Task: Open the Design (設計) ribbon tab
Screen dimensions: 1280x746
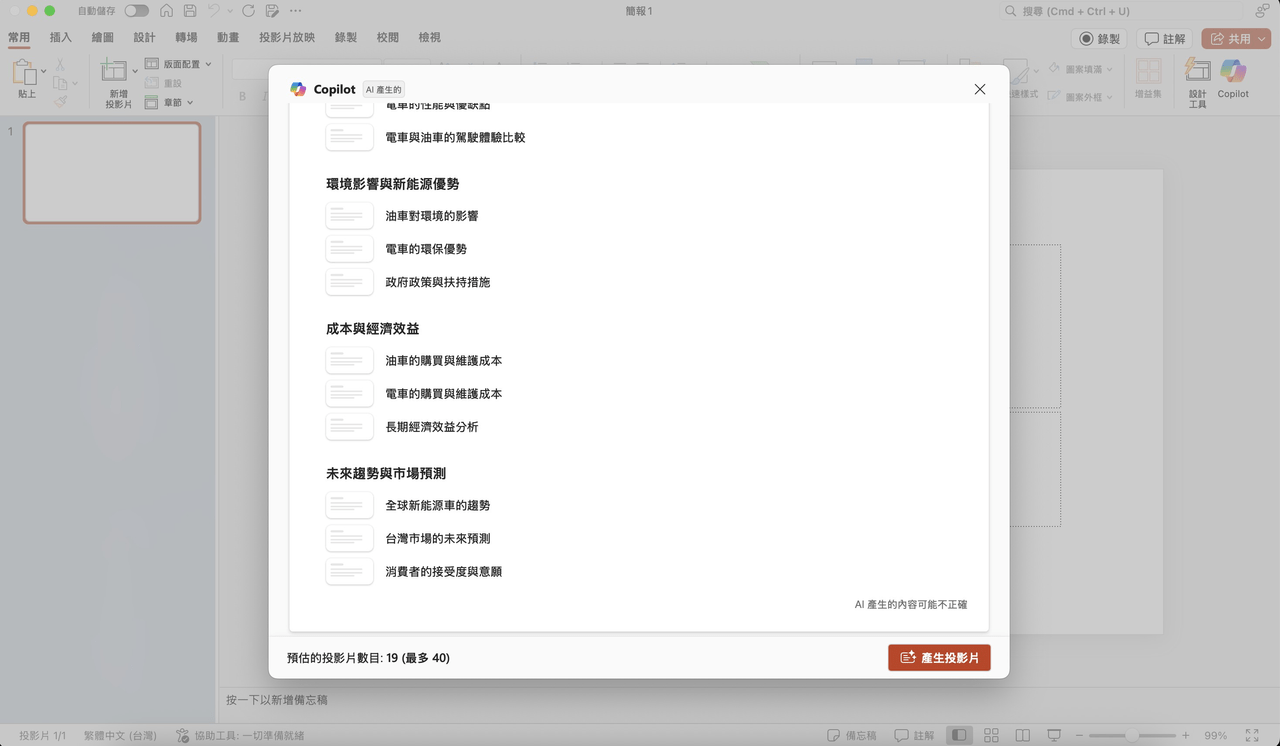Action: coord(144,37)
